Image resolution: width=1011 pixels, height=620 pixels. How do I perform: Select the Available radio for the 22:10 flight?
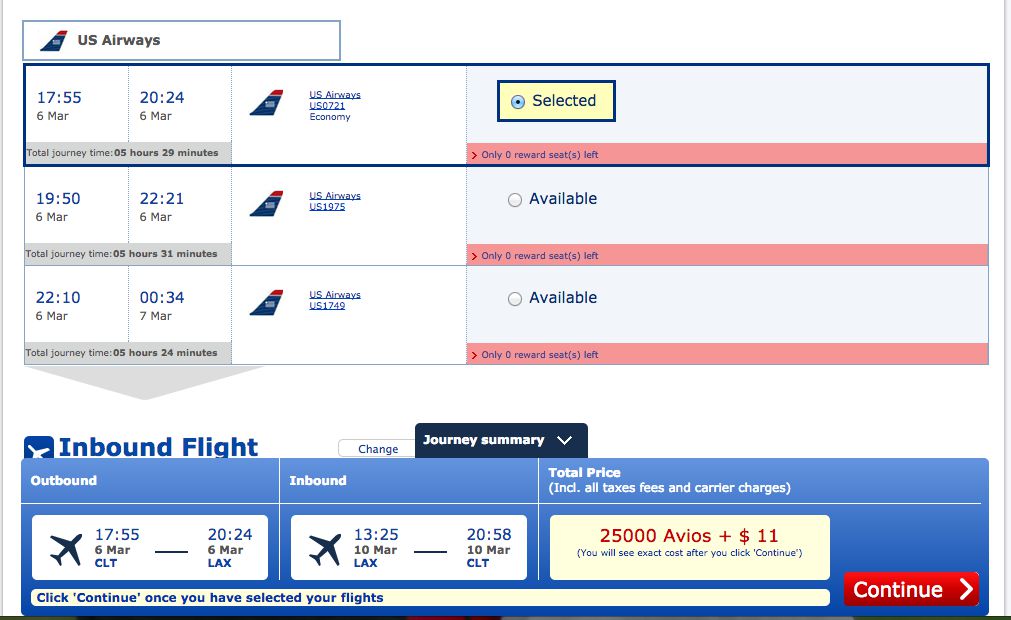click(x=515, y=299)
